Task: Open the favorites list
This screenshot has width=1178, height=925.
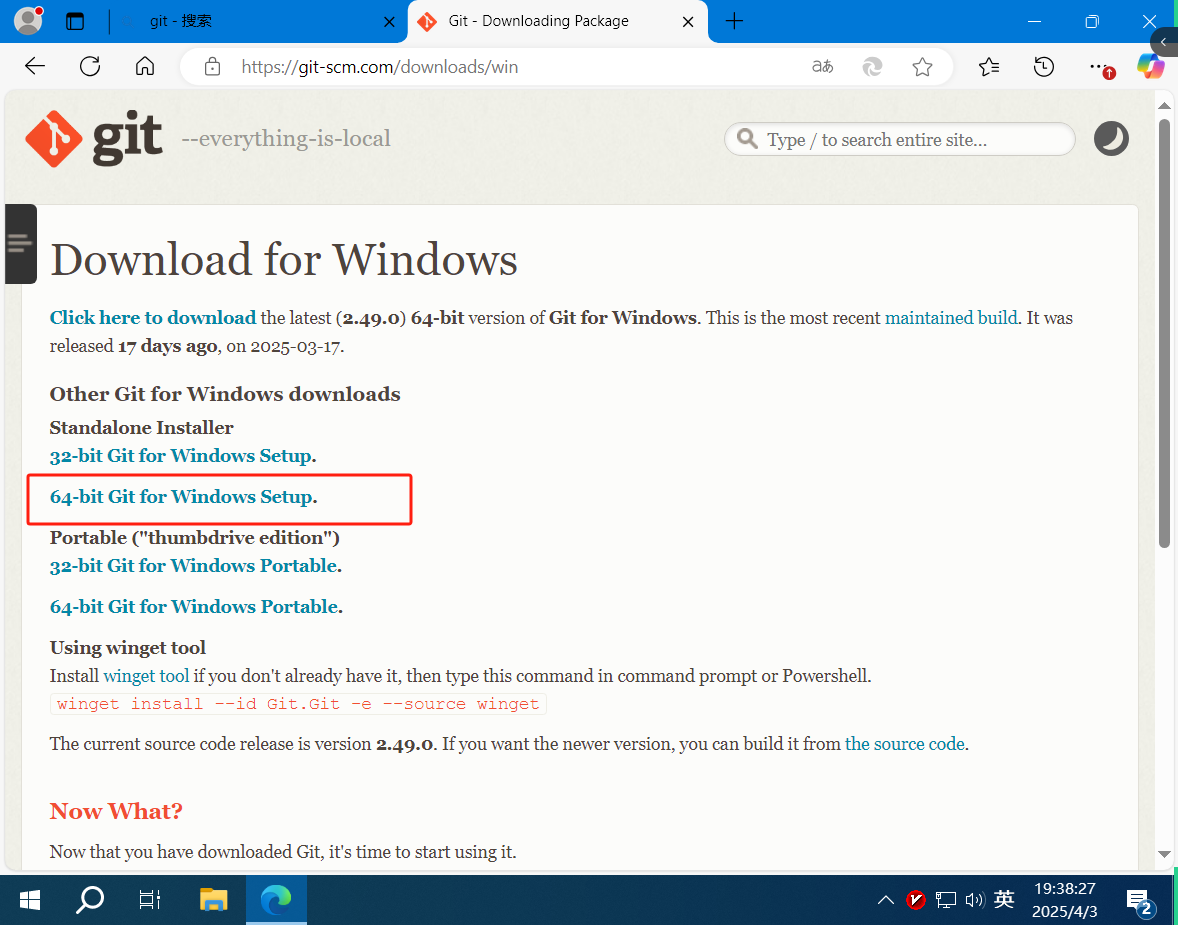Action: [989, 67]
